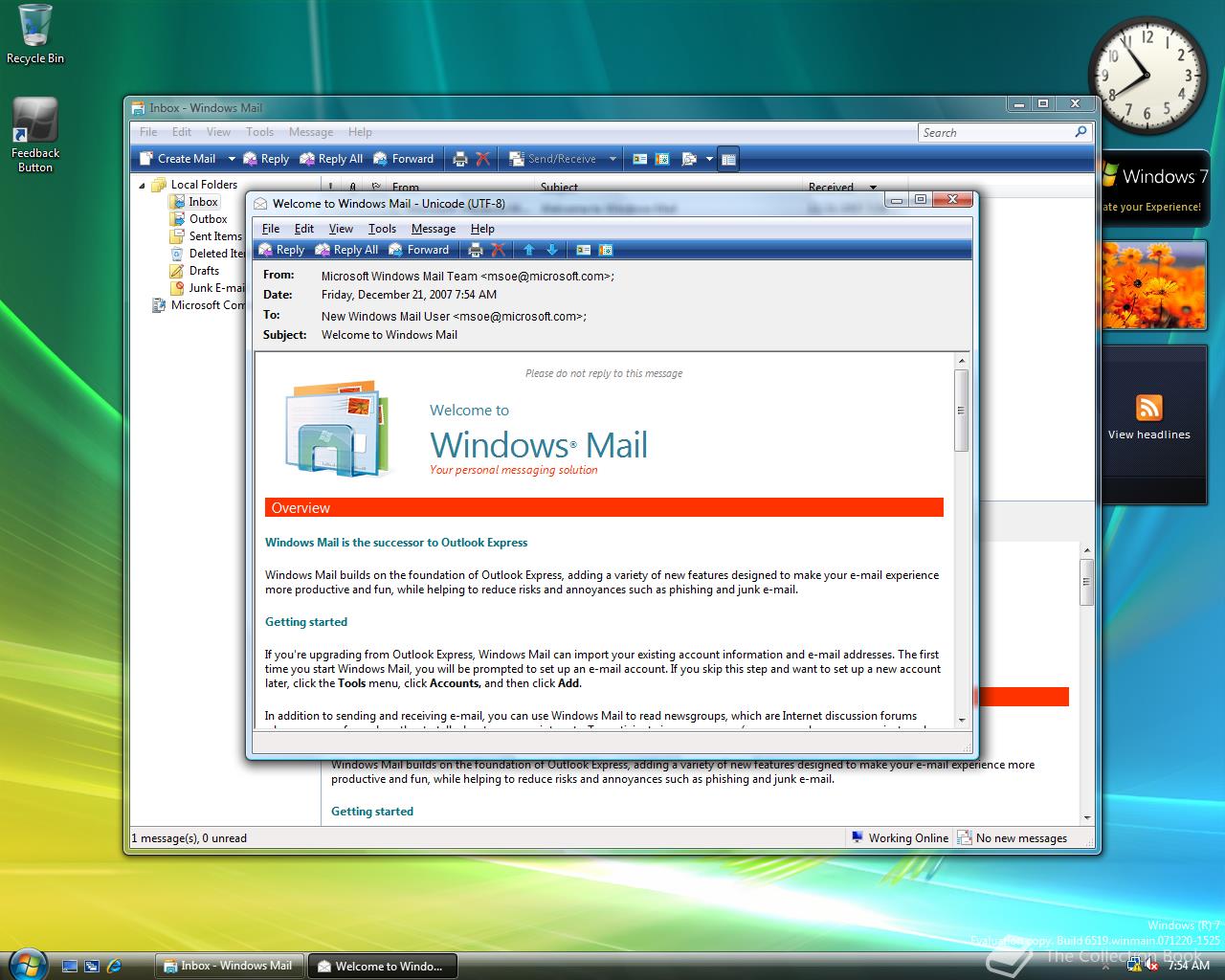Open Help menu in message window
This screenshot has height=980, width=1225.
click(x=482, y=229)
